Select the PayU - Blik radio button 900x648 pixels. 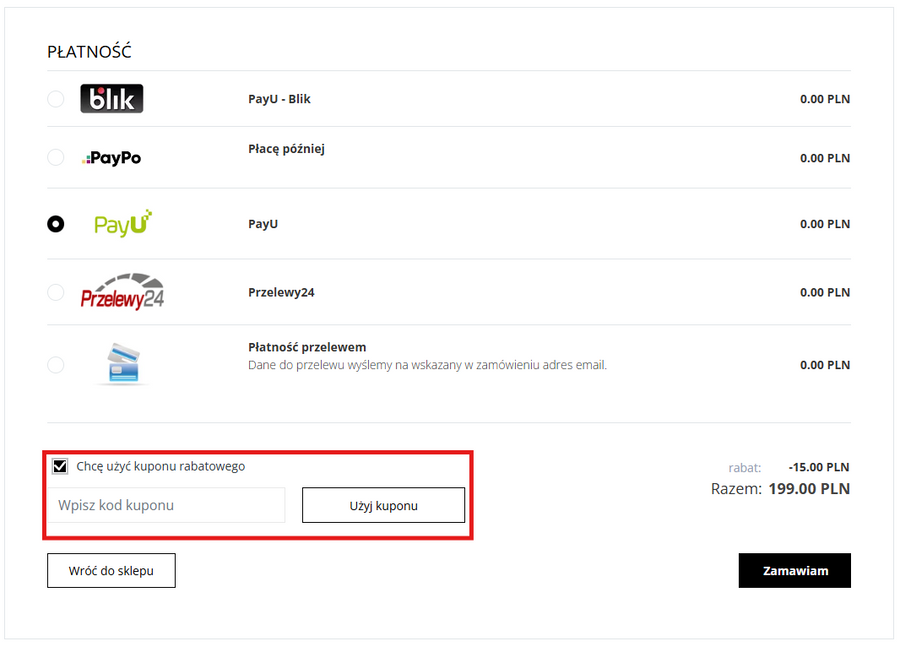point(56,99)
